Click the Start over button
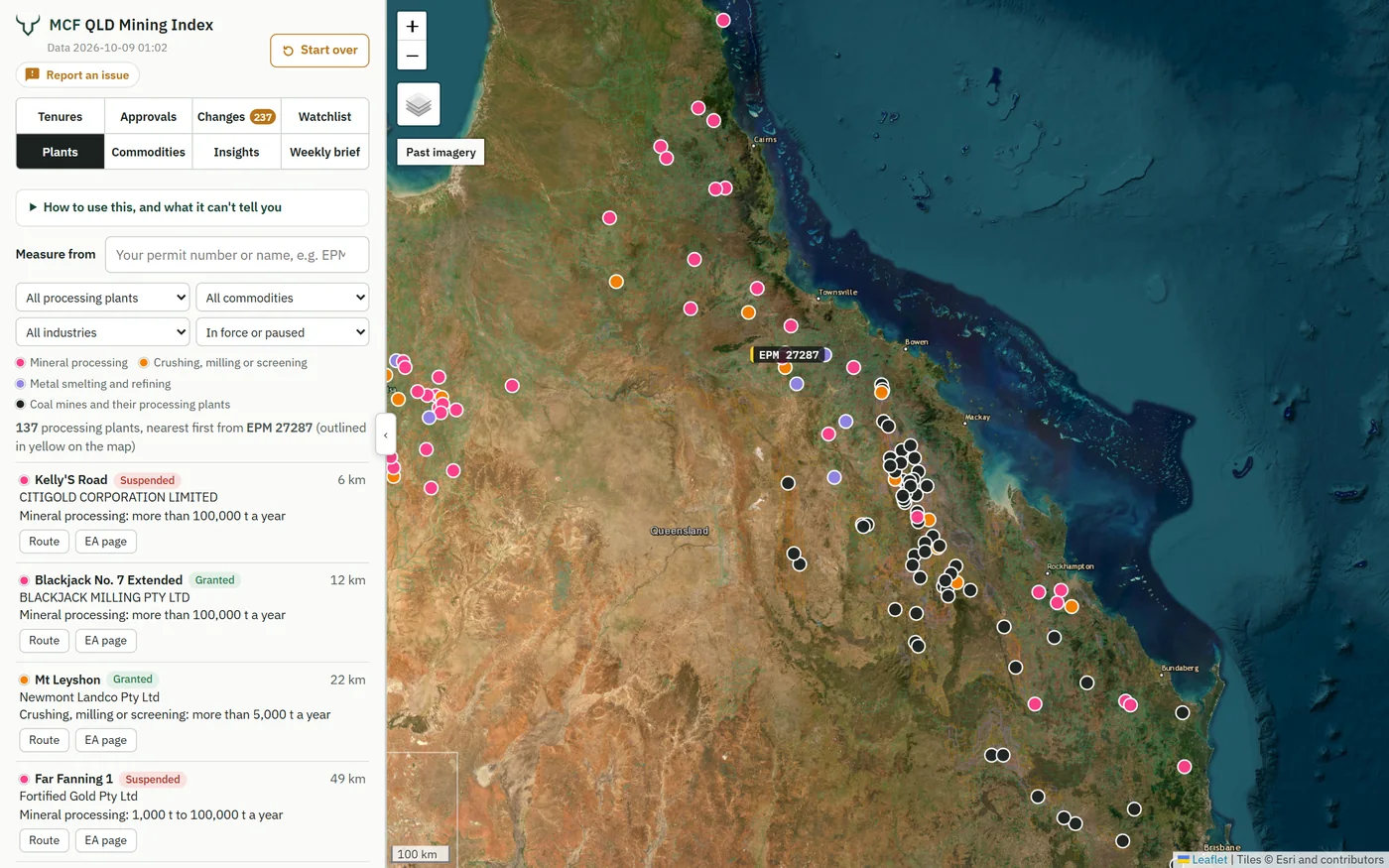1389x868 pixels. click(319, 51)
